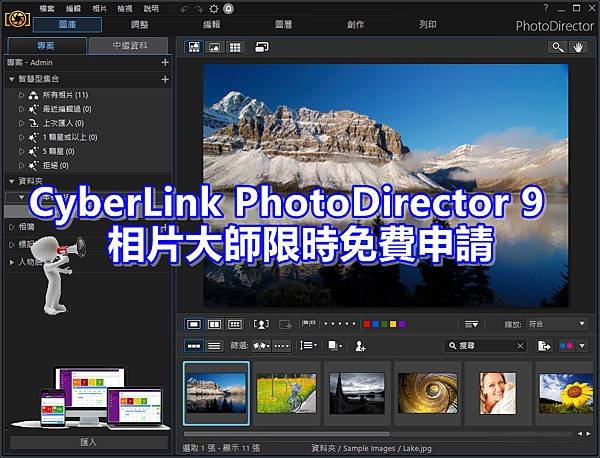Click into the search field (搜尋)

click(484, 346)
